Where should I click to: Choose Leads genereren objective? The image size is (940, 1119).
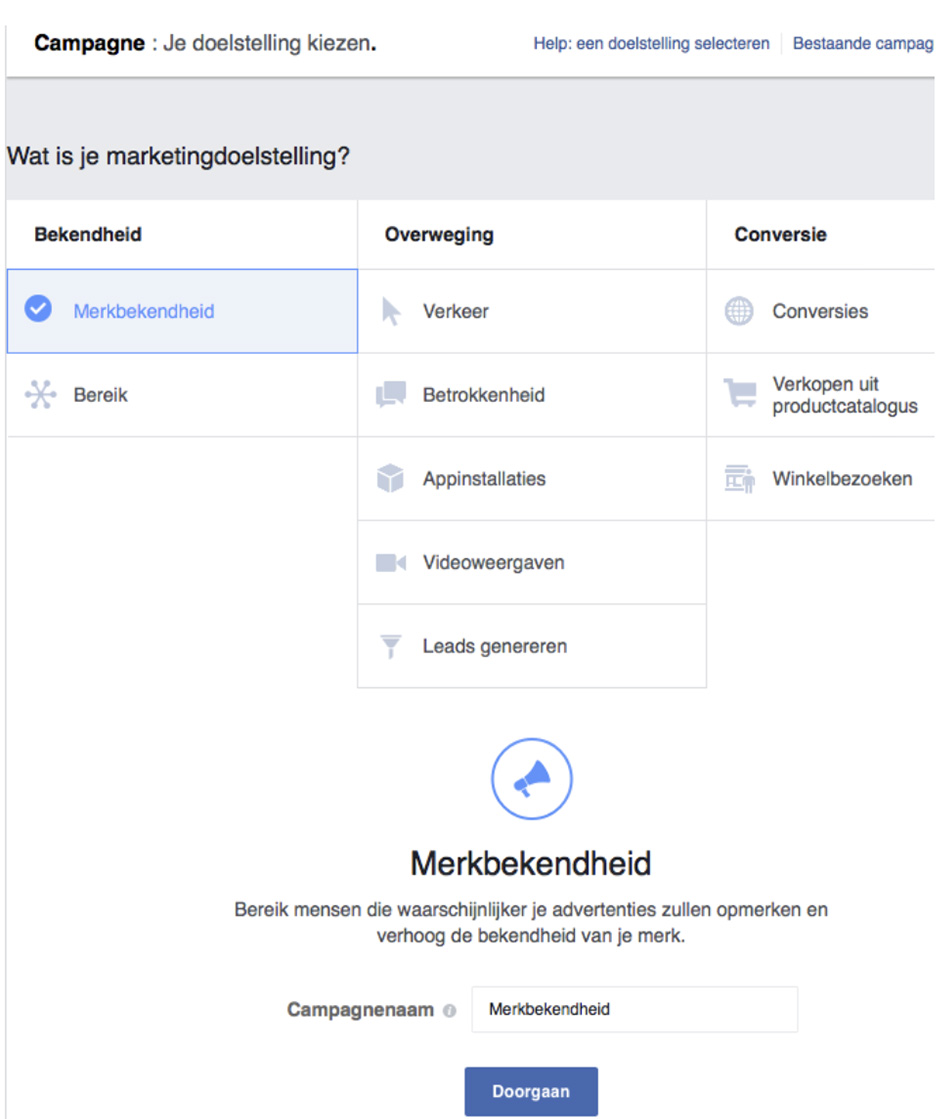tap(532, 646)
